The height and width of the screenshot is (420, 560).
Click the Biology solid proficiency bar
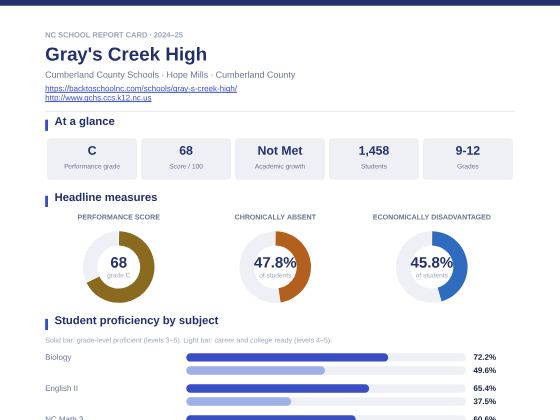pyautogui.click(x=287, y=357)
